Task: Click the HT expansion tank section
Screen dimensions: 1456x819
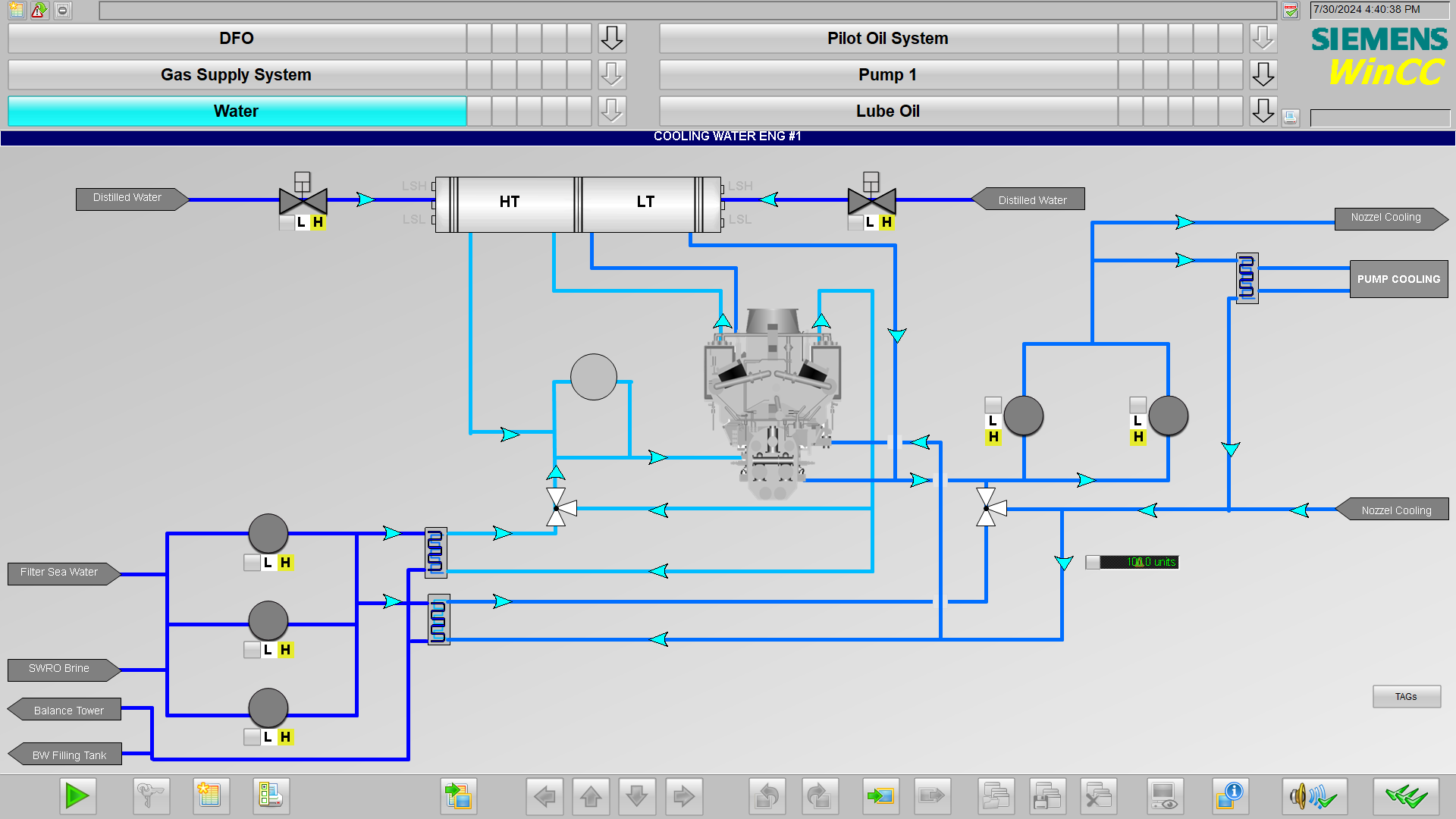Action: (510, 202)
